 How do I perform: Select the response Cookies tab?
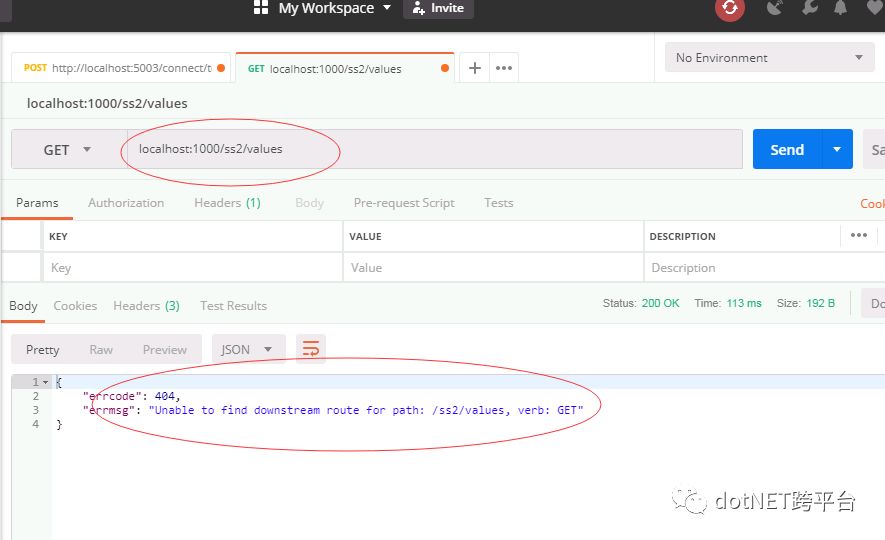point(75,306)
